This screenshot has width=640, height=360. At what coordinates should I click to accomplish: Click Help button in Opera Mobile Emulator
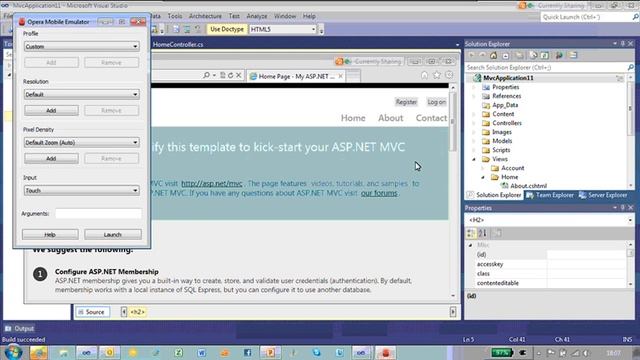click(50, 235)
